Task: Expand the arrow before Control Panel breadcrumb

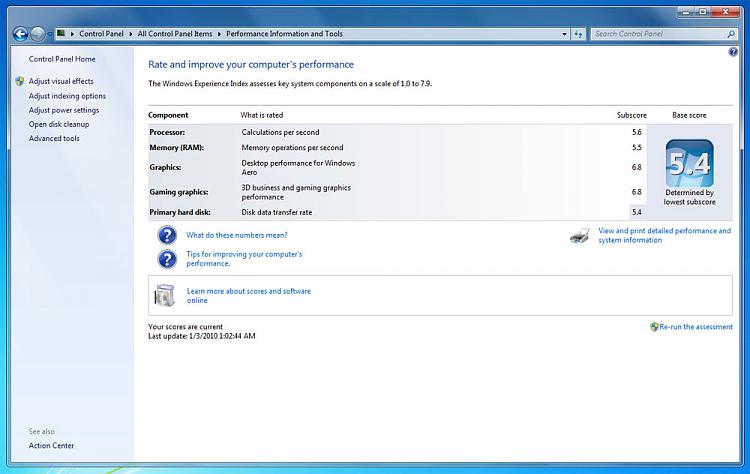Action: coord(72,34)
